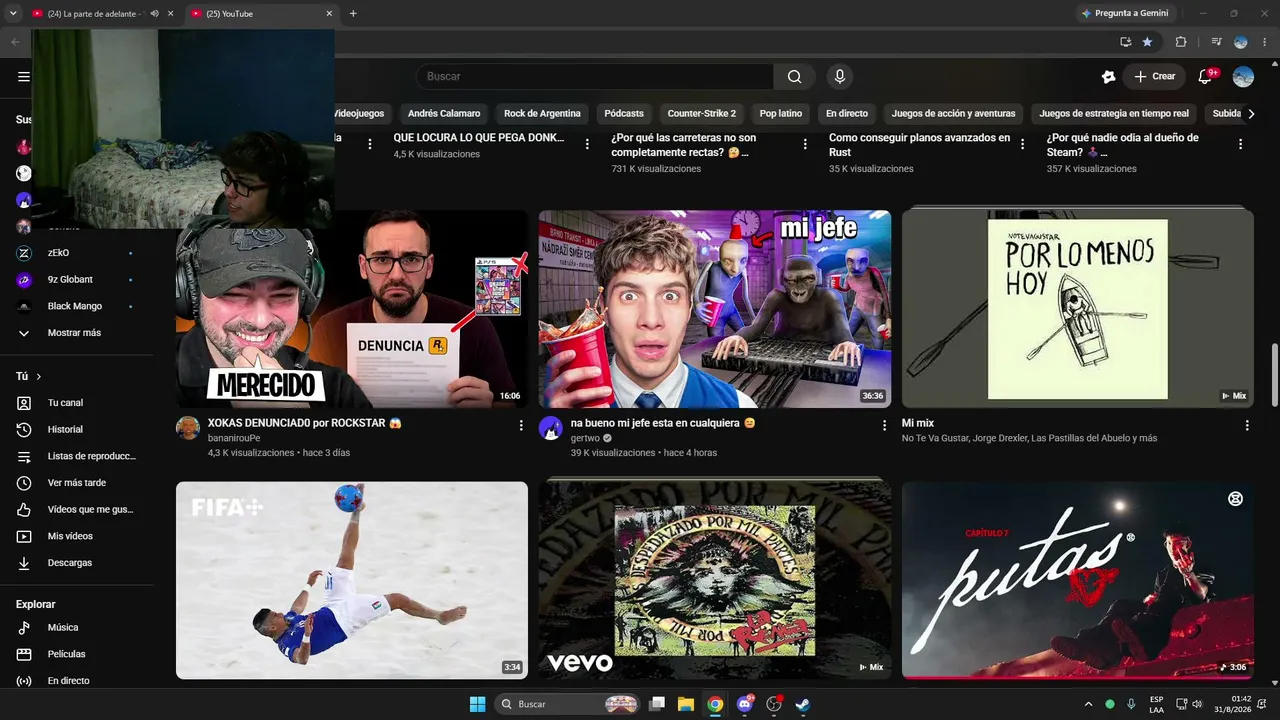Mute the La parte de adelante tab audio
The image size is (1280, 720).
click(x=154, y=14)
